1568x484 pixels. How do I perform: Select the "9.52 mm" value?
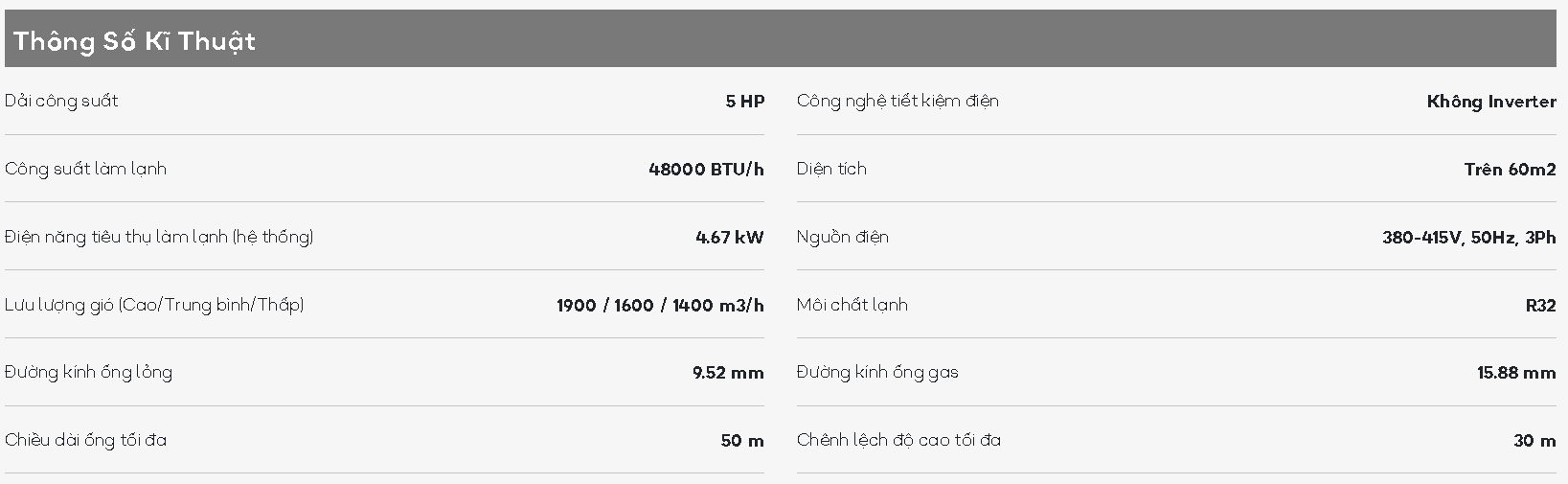point(728,373)
